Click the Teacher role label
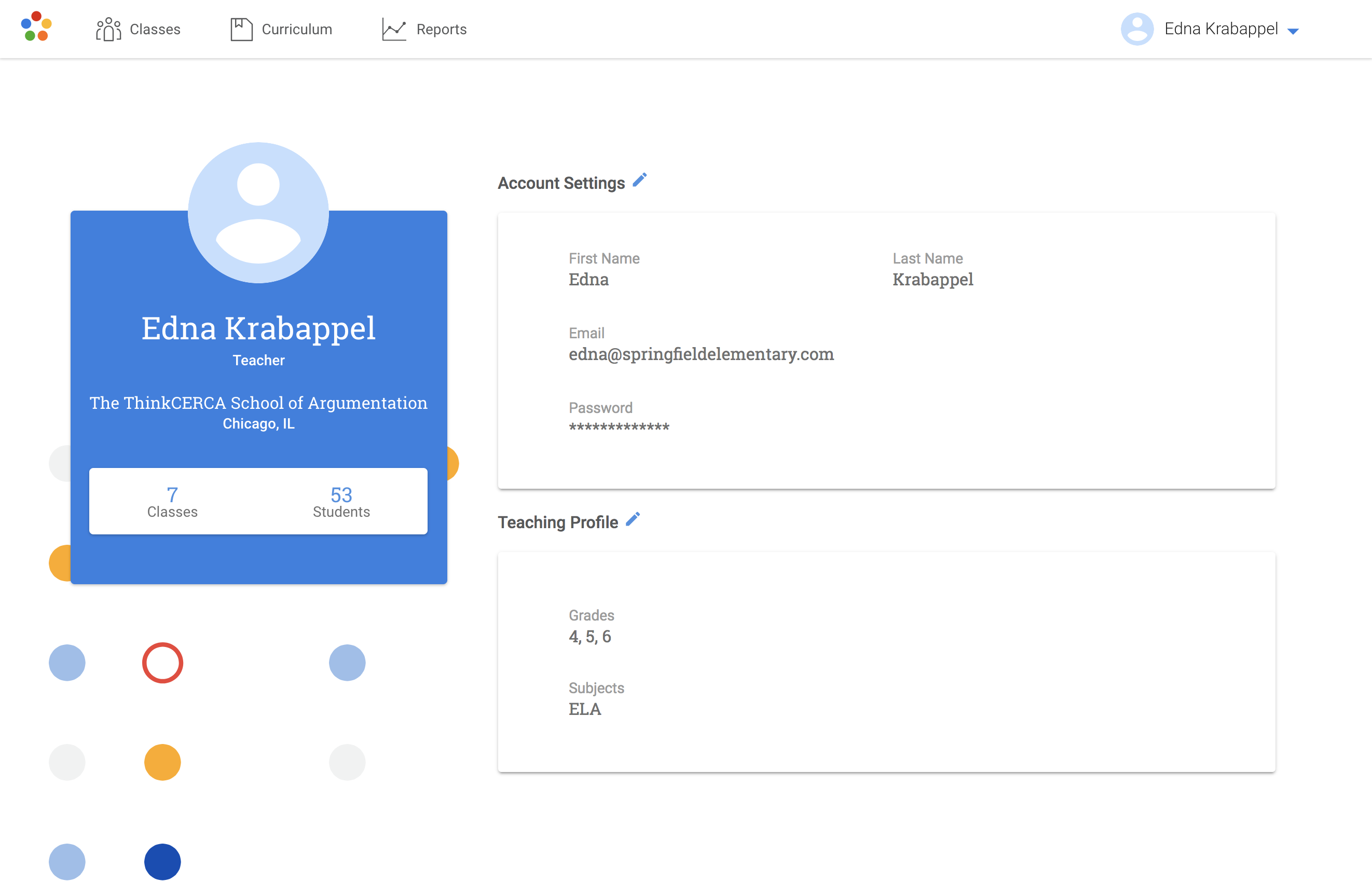 pyautogui.click(x=258, y=360)
